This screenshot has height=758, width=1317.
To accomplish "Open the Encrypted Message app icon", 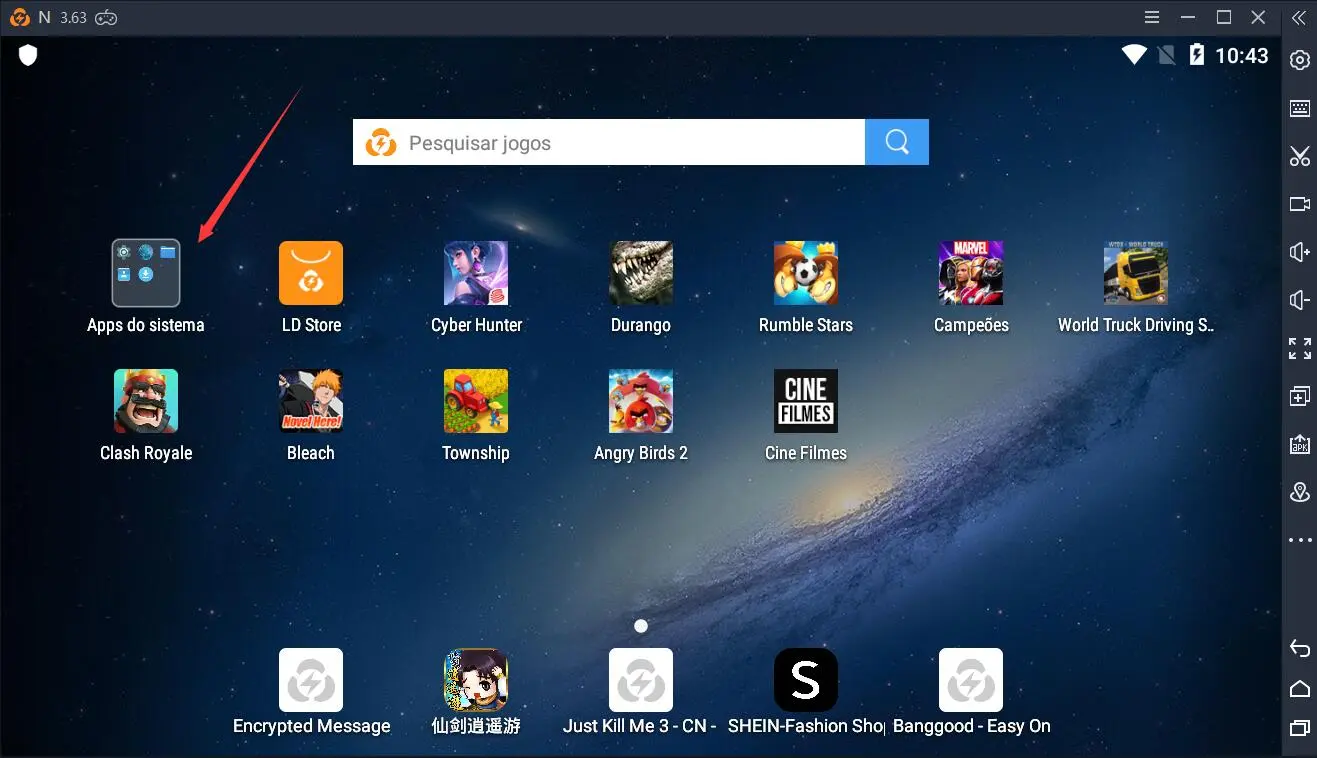I will (x=311, y=680).
